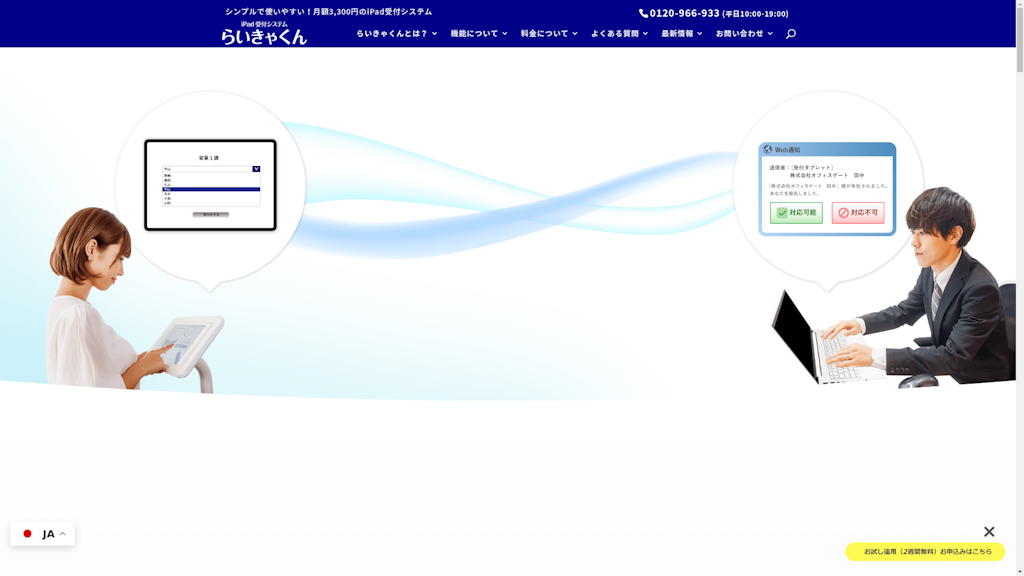
Task: Click the phone number 0120-966-933
Action: (x=684, y=13)
